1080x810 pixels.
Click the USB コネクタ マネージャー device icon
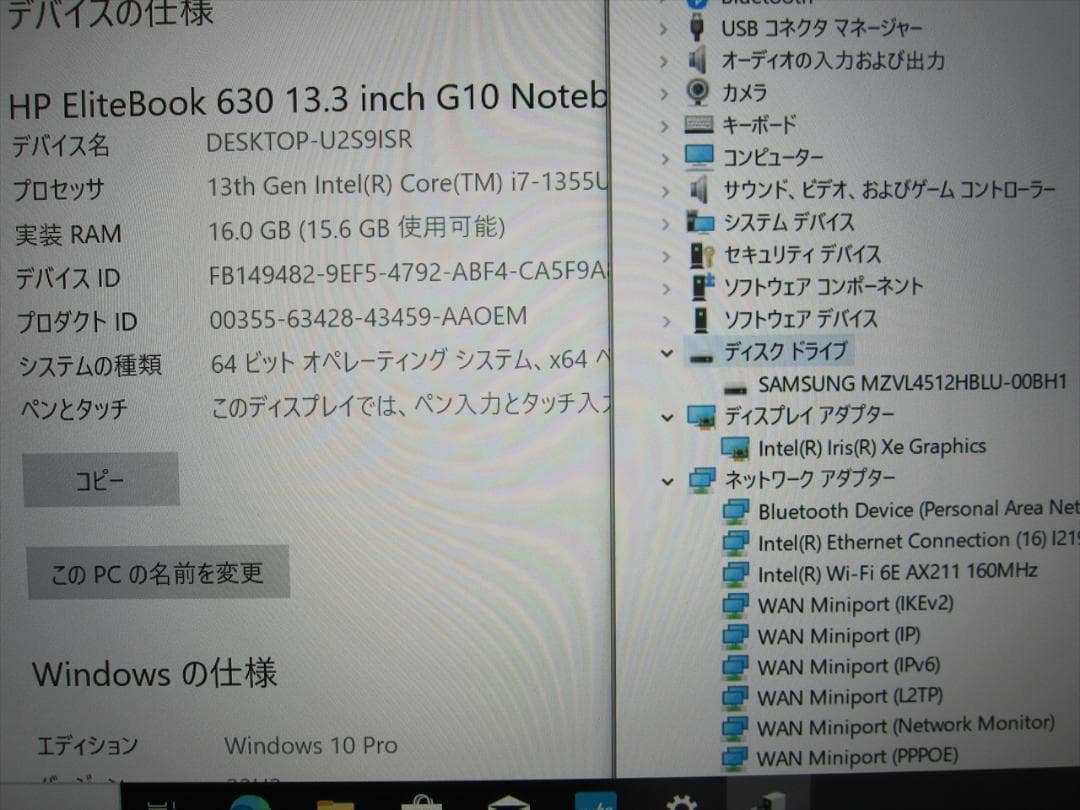pyautogui.click(x=696, y=27)
